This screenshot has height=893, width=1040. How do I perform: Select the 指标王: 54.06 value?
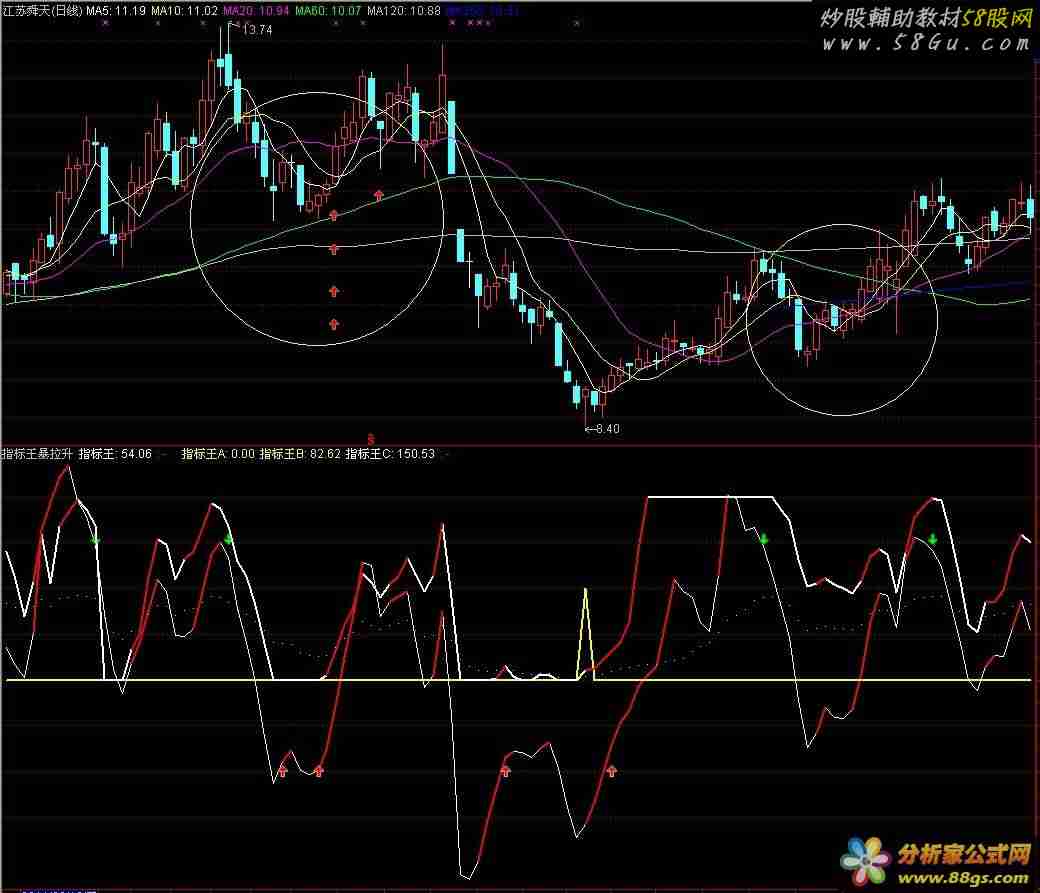(x=115, y=454)
